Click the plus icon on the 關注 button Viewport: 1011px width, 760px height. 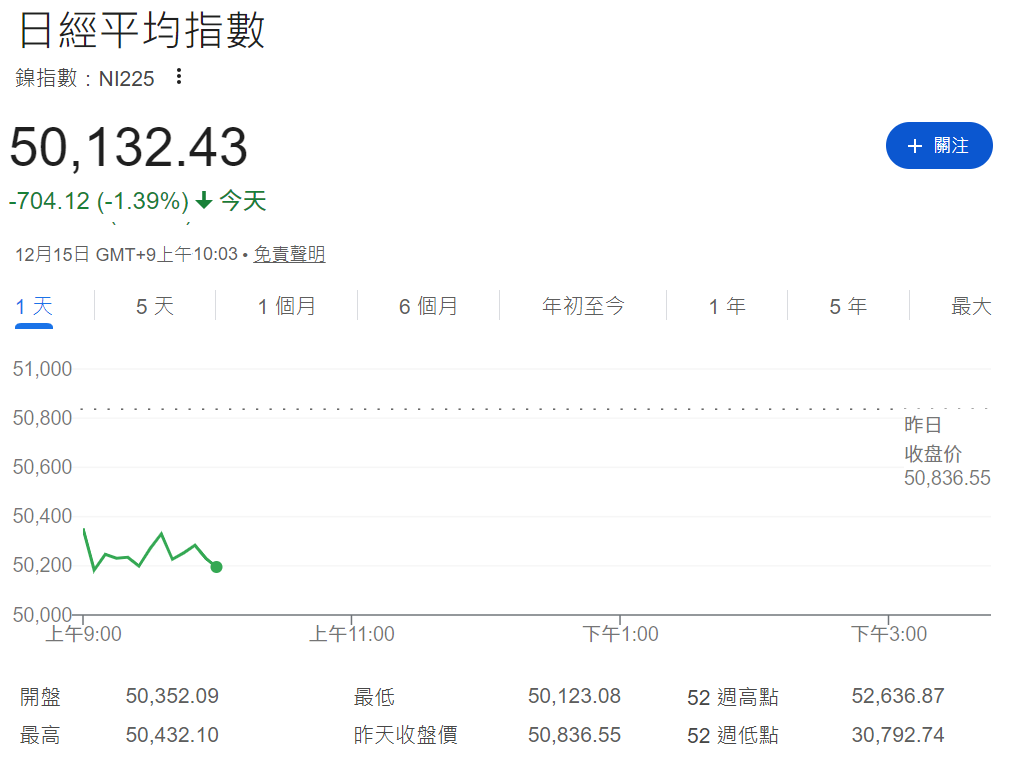913,145
